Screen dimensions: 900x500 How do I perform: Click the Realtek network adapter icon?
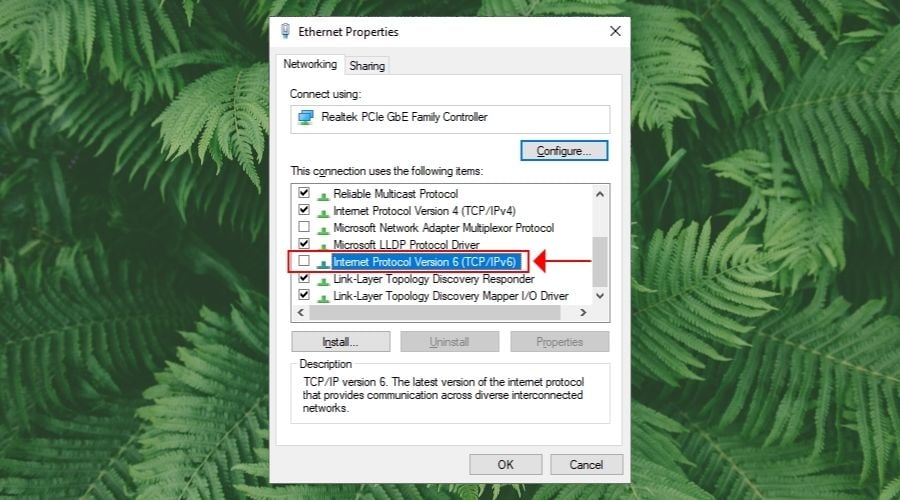coord(305,117)
